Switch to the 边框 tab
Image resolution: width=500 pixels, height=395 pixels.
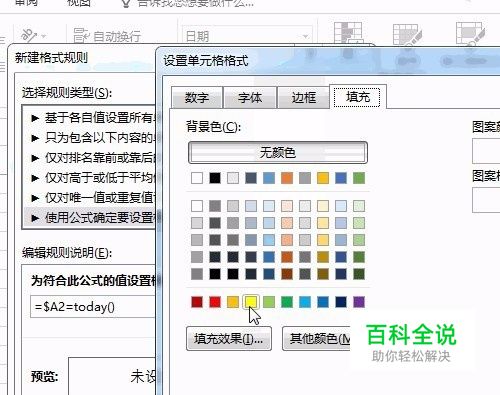click(303, 98)
